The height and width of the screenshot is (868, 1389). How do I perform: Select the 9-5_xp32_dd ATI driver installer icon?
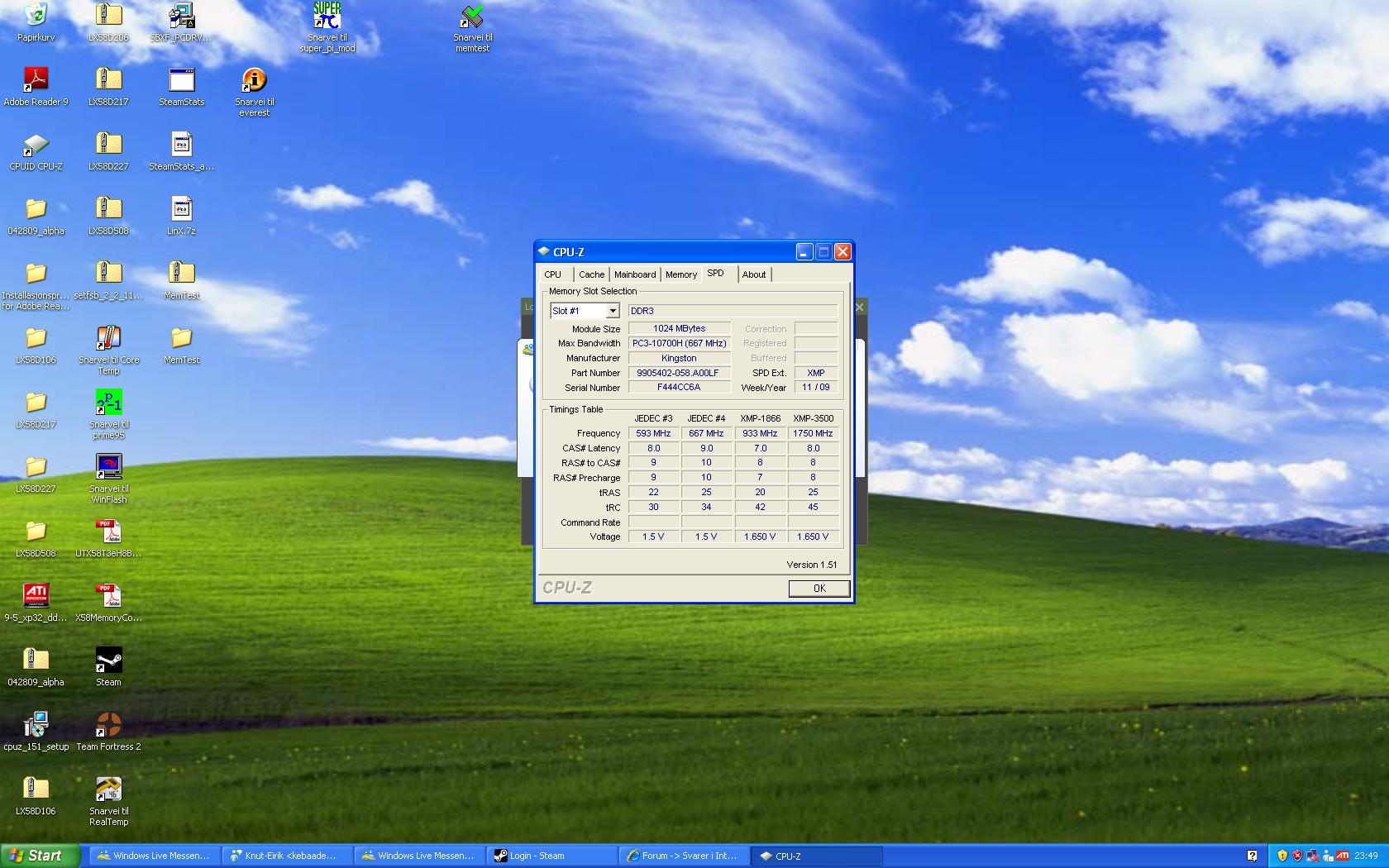point(36,602)
